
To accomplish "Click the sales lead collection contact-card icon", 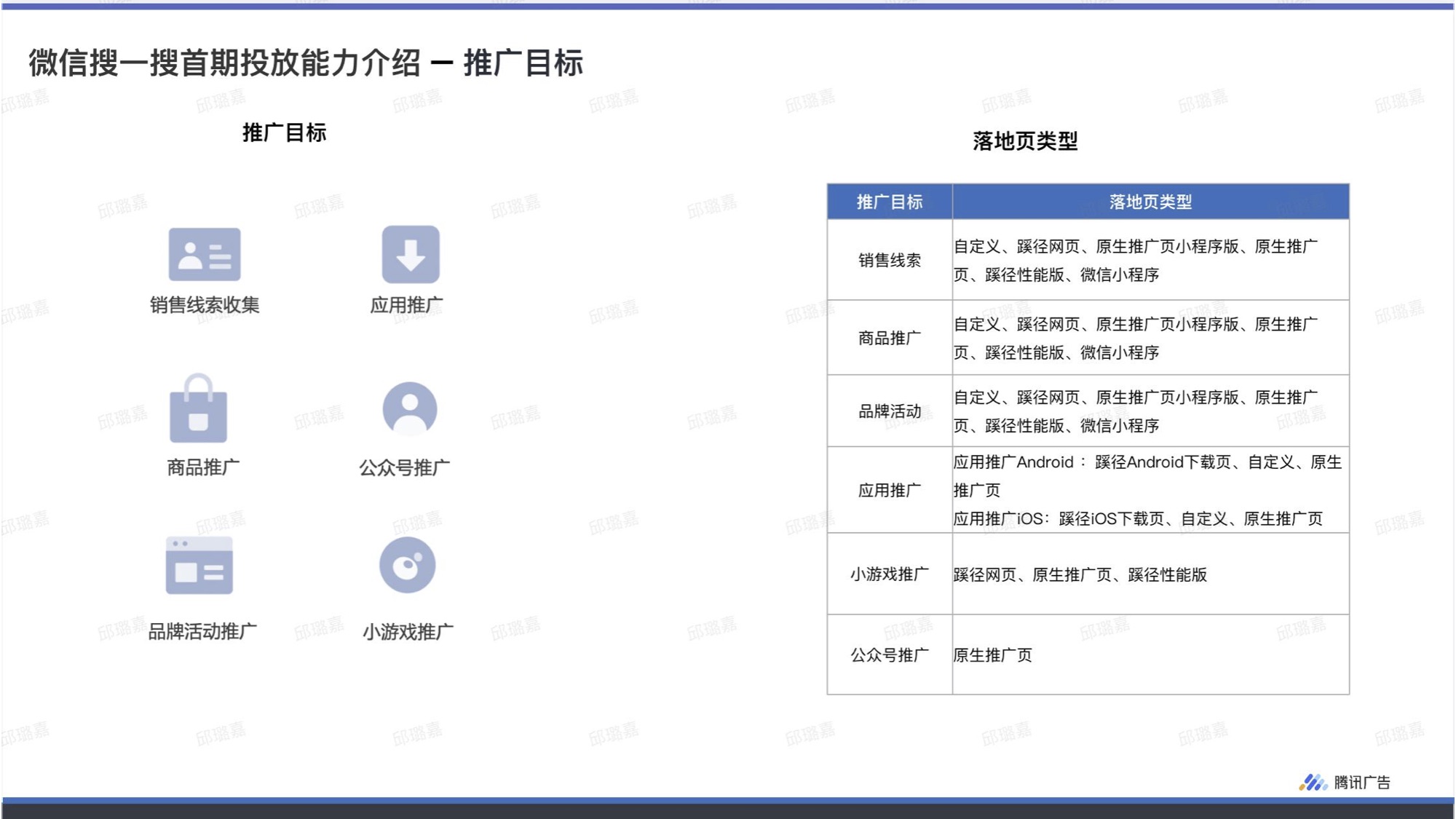I will pyautogui.click(x=205, y=254).
